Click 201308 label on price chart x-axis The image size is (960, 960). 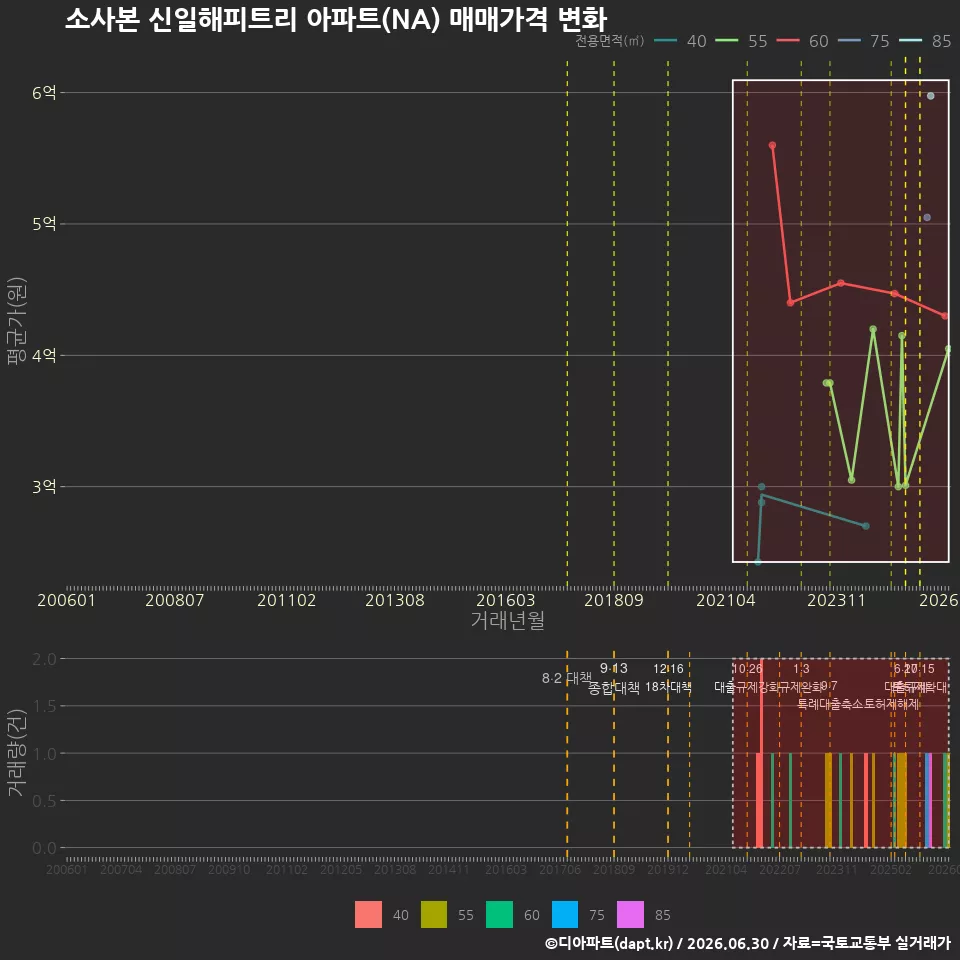pyautogui.click(x=395, y=600)
